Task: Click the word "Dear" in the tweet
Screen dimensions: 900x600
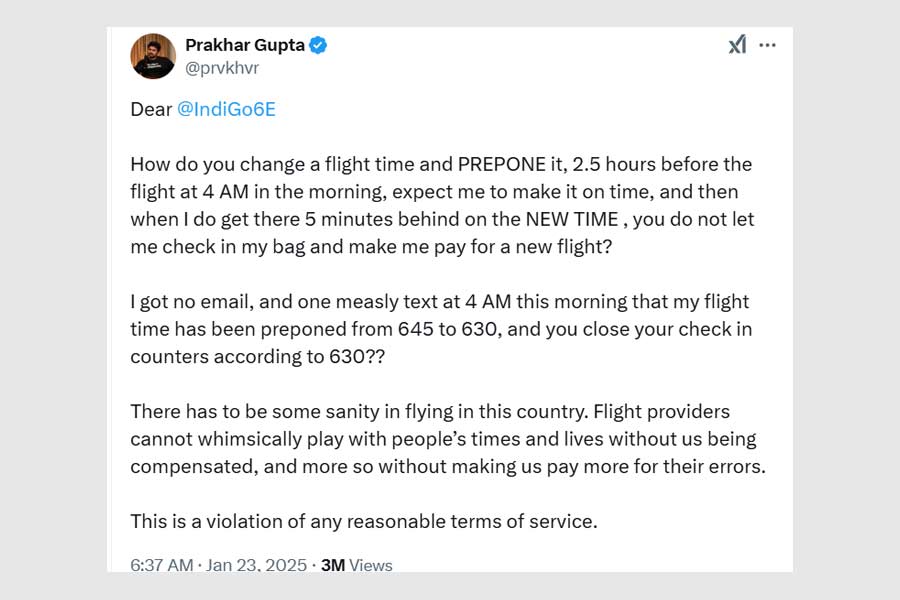Action: click(151, 110)
